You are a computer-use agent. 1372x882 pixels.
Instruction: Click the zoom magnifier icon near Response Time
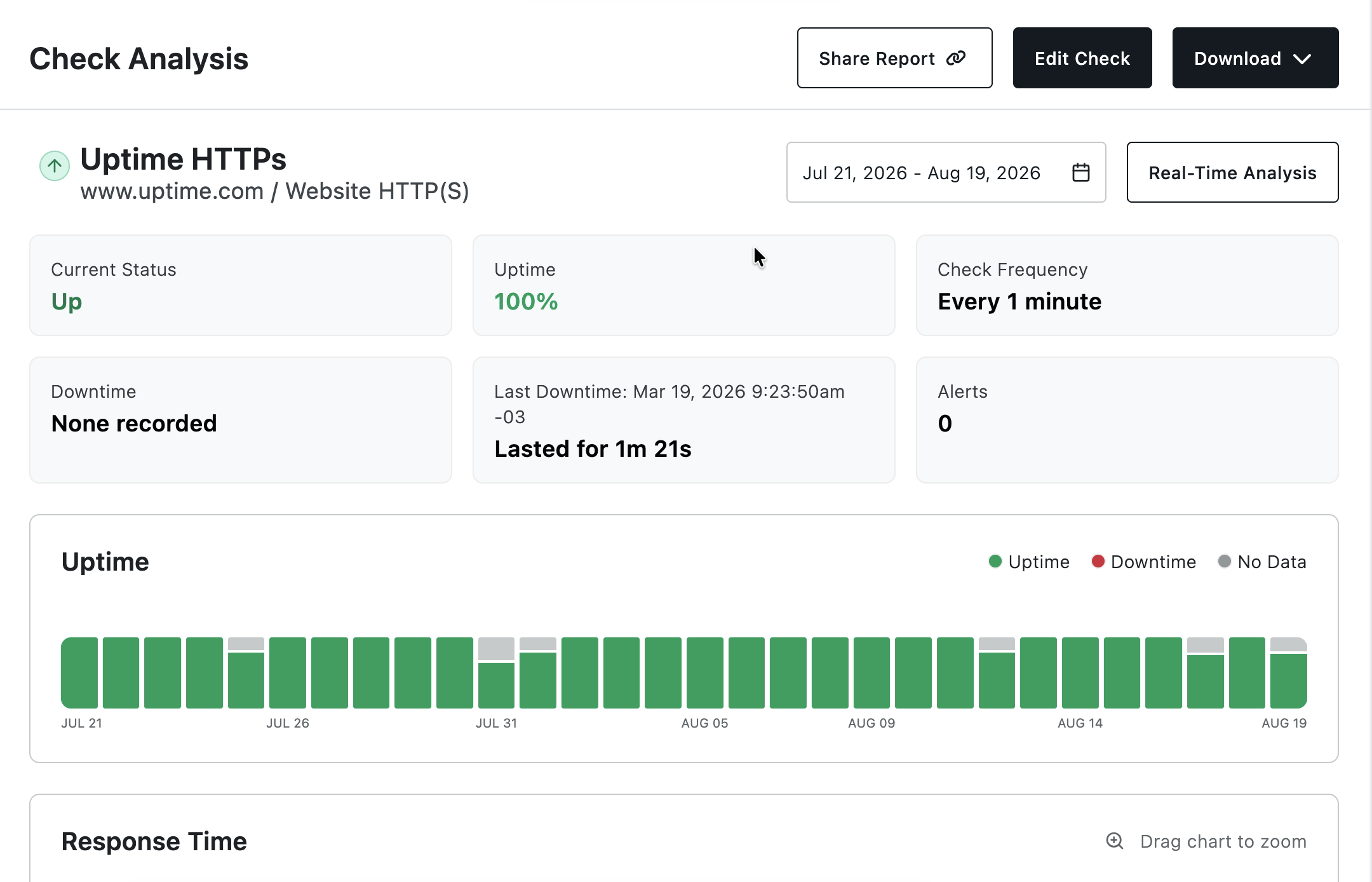coord(1115,841)
